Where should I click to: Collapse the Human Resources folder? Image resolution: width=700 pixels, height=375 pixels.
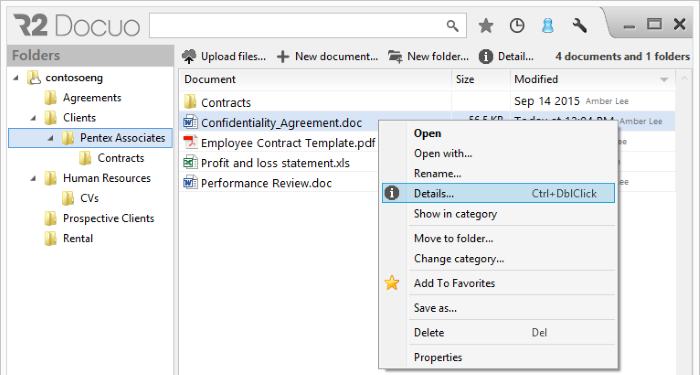pos(33,178)
